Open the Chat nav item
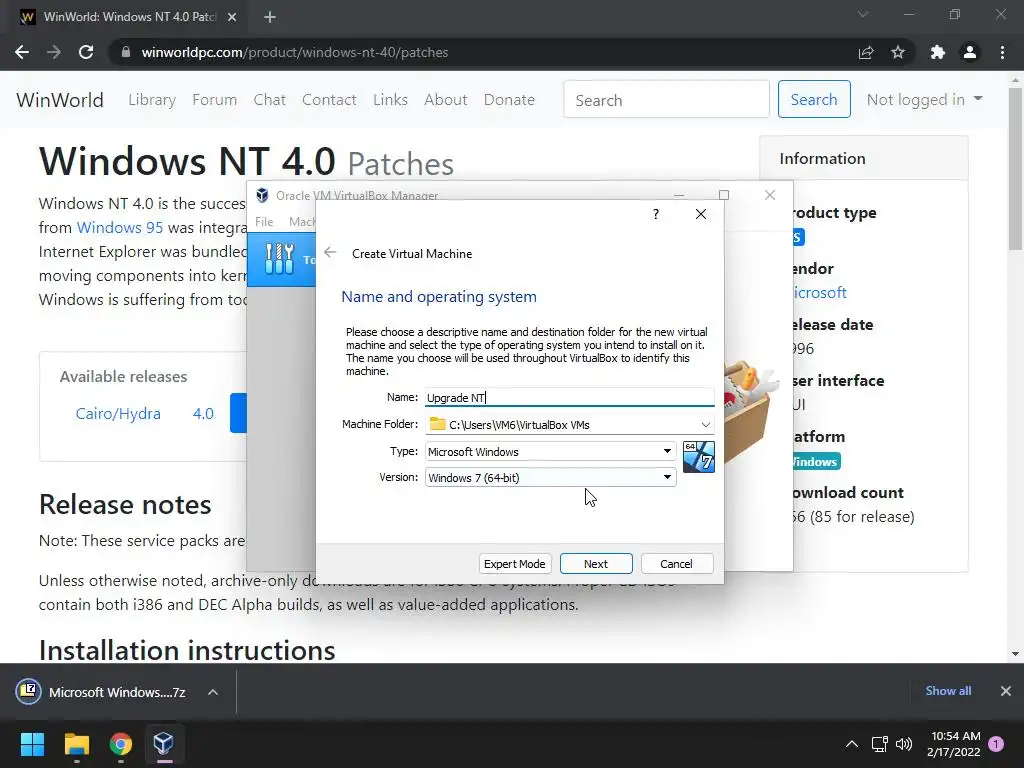The image size is (1024, 768). (x=270, y=99)
